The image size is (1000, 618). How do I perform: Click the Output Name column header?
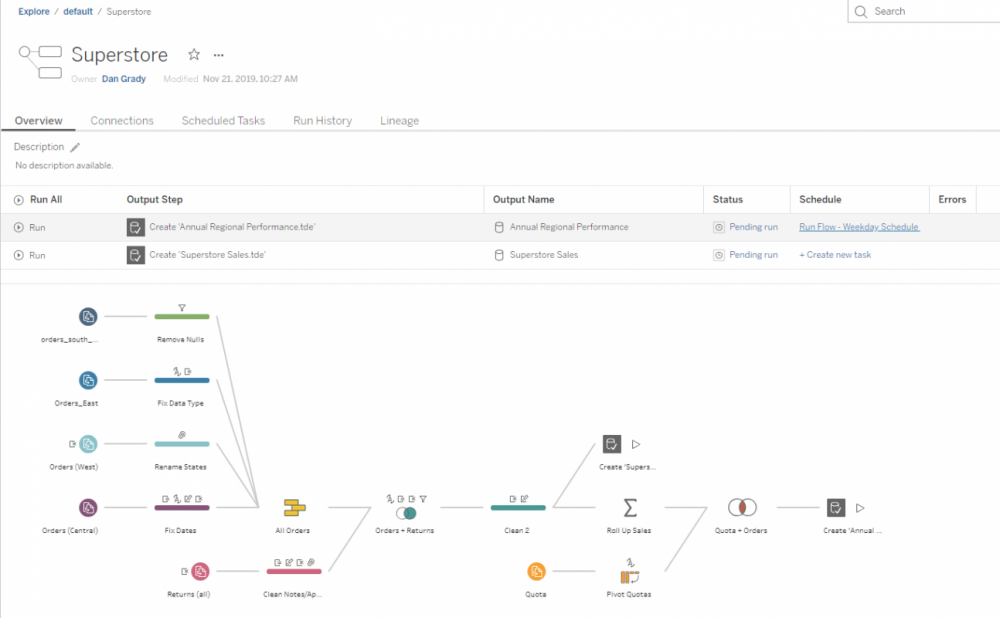pos(524,200)
